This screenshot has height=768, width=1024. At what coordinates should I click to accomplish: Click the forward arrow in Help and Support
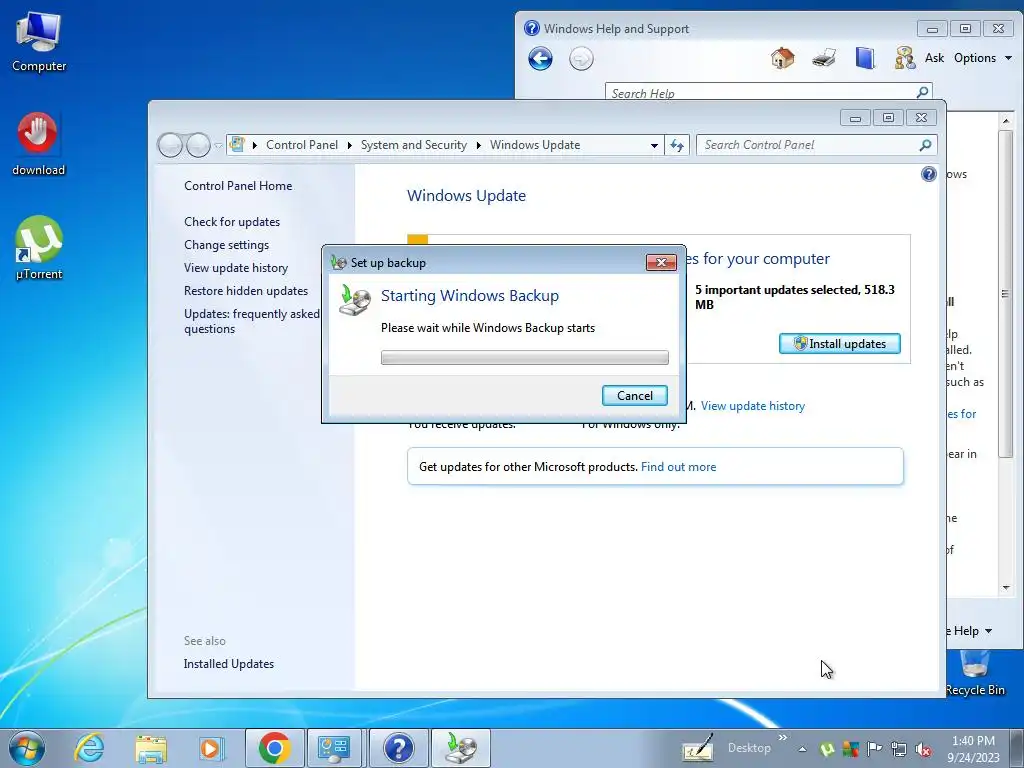pyautogui.click(x=581, y=59)
